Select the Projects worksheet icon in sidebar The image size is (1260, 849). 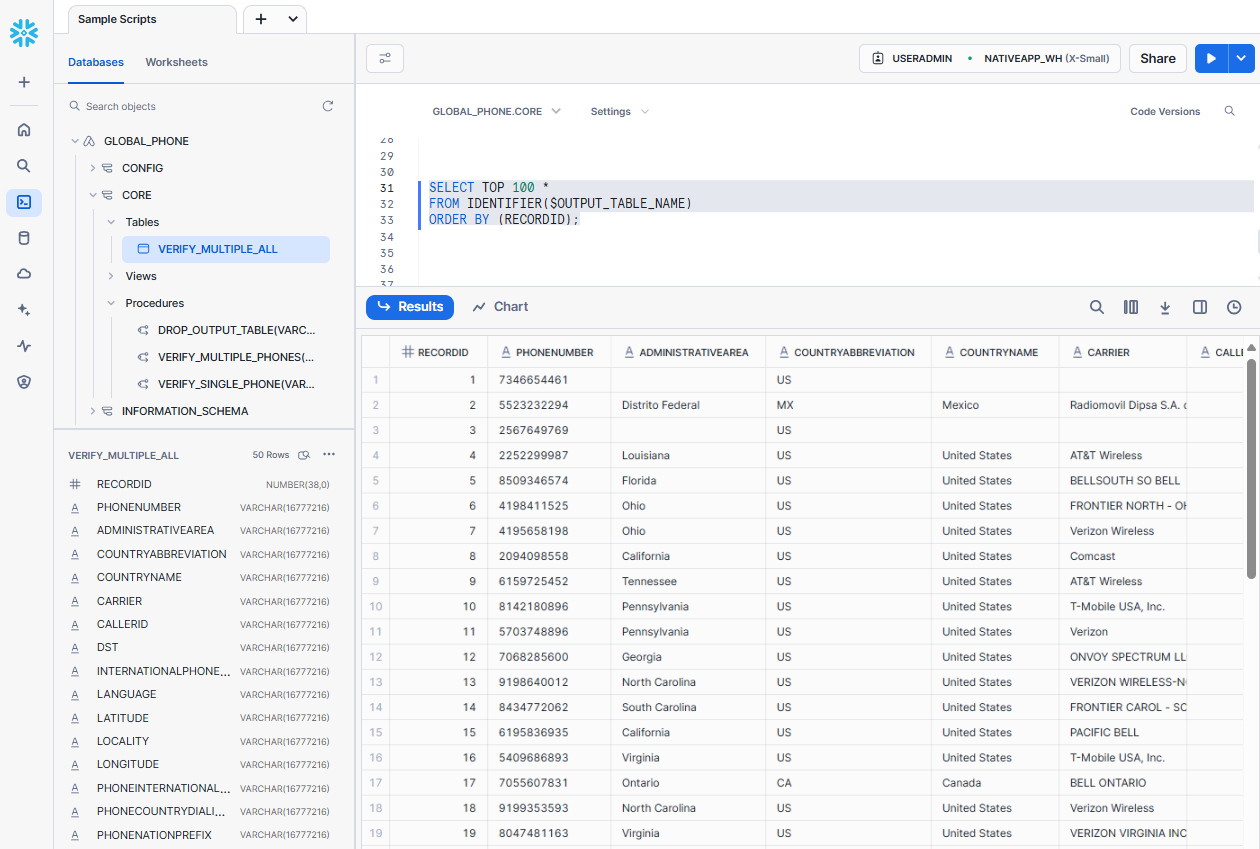24,202
